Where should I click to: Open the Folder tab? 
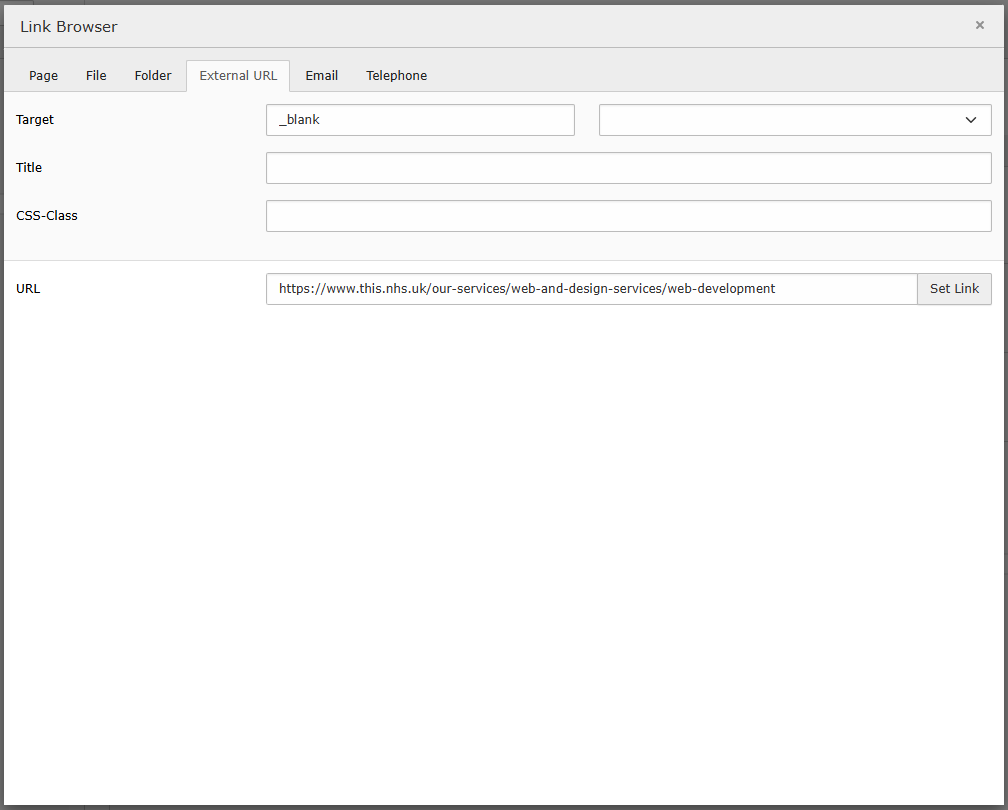coord(153,76)
